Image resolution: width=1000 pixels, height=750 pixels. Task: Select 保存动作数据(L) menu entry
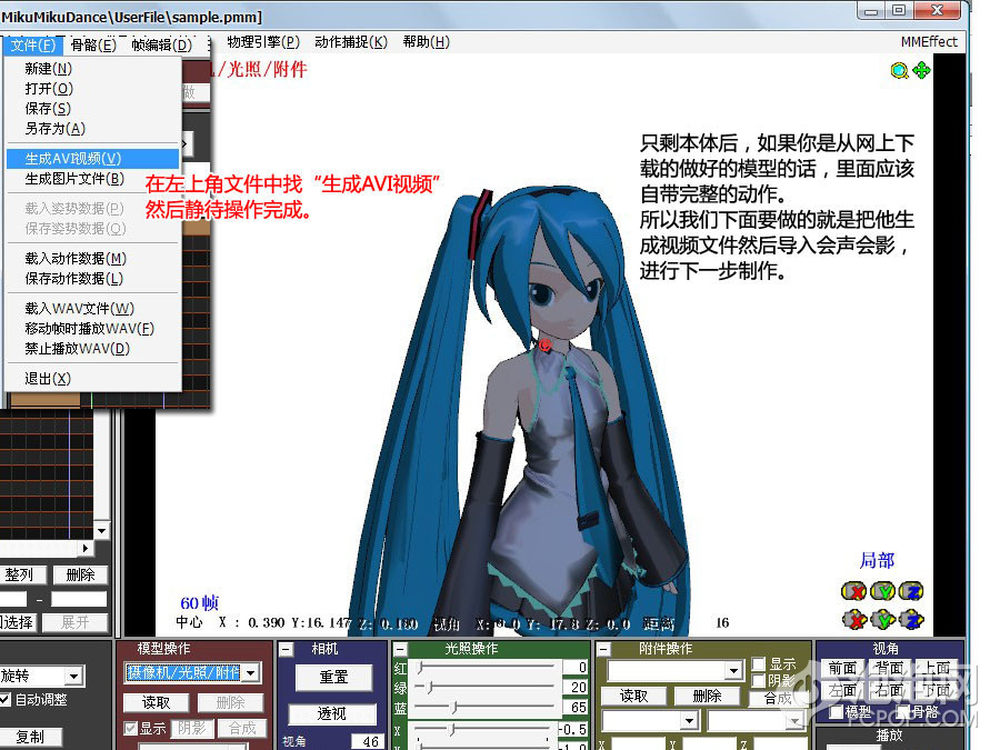(92, 279)
